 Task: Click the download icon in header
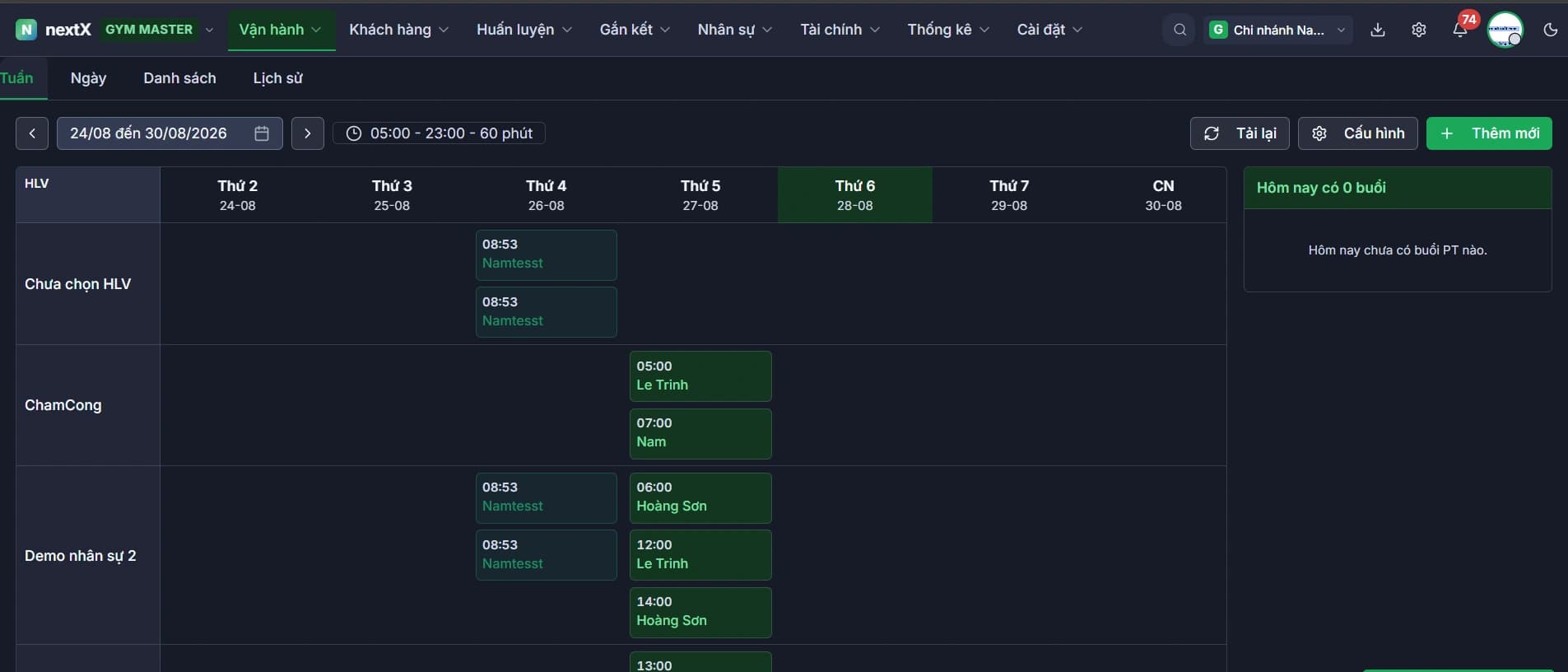pyautogui.click(x=1378, y=30)
